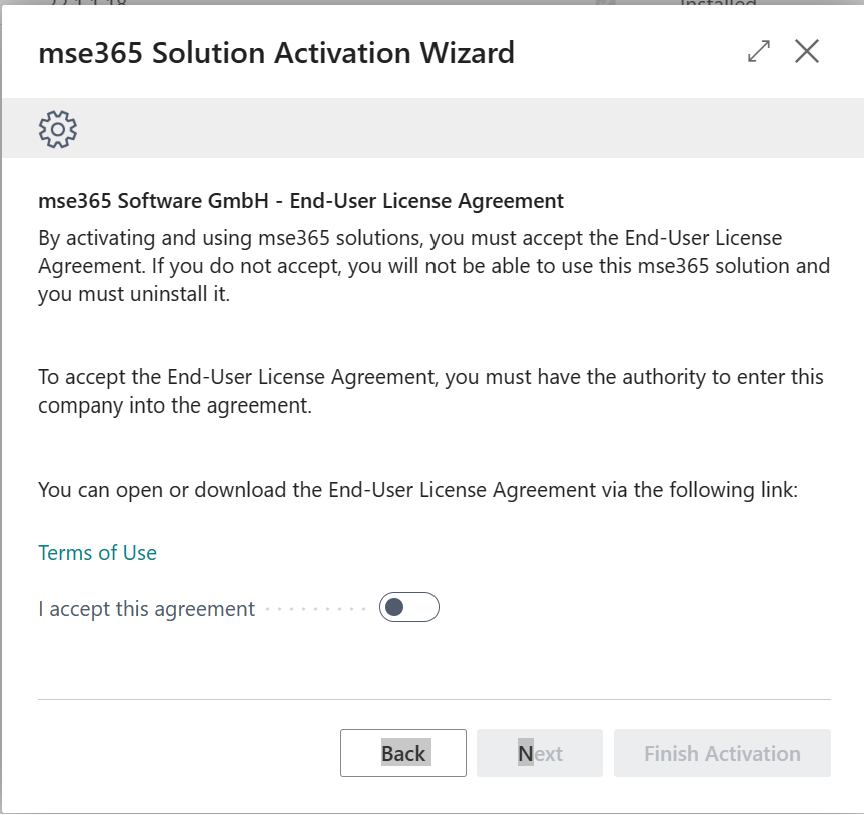
Task: Click the separator line above the wizard buttons
Action: (434, 699)
